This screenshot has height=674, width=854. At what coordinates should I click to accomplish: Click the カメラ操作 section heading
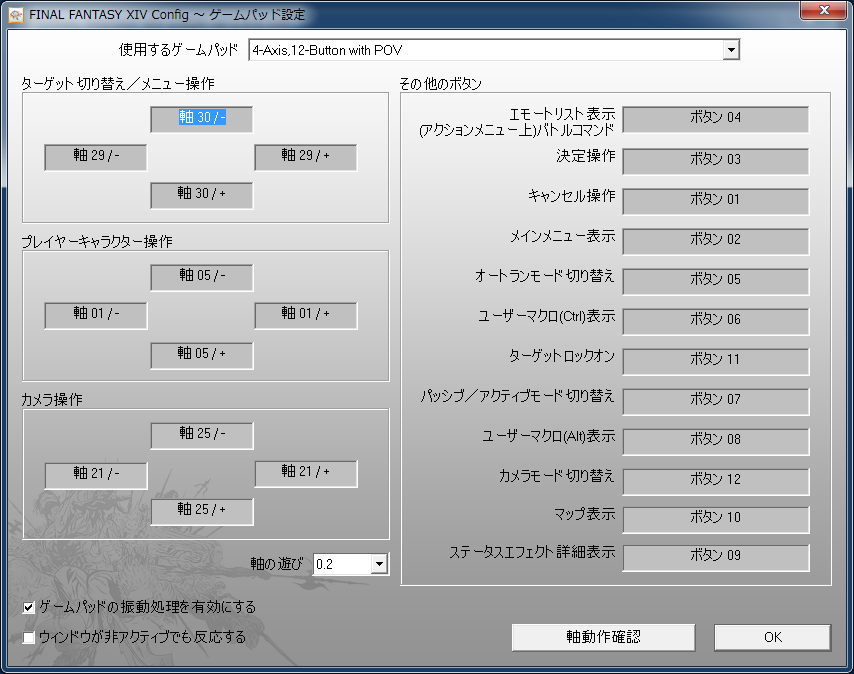[52, 400]
